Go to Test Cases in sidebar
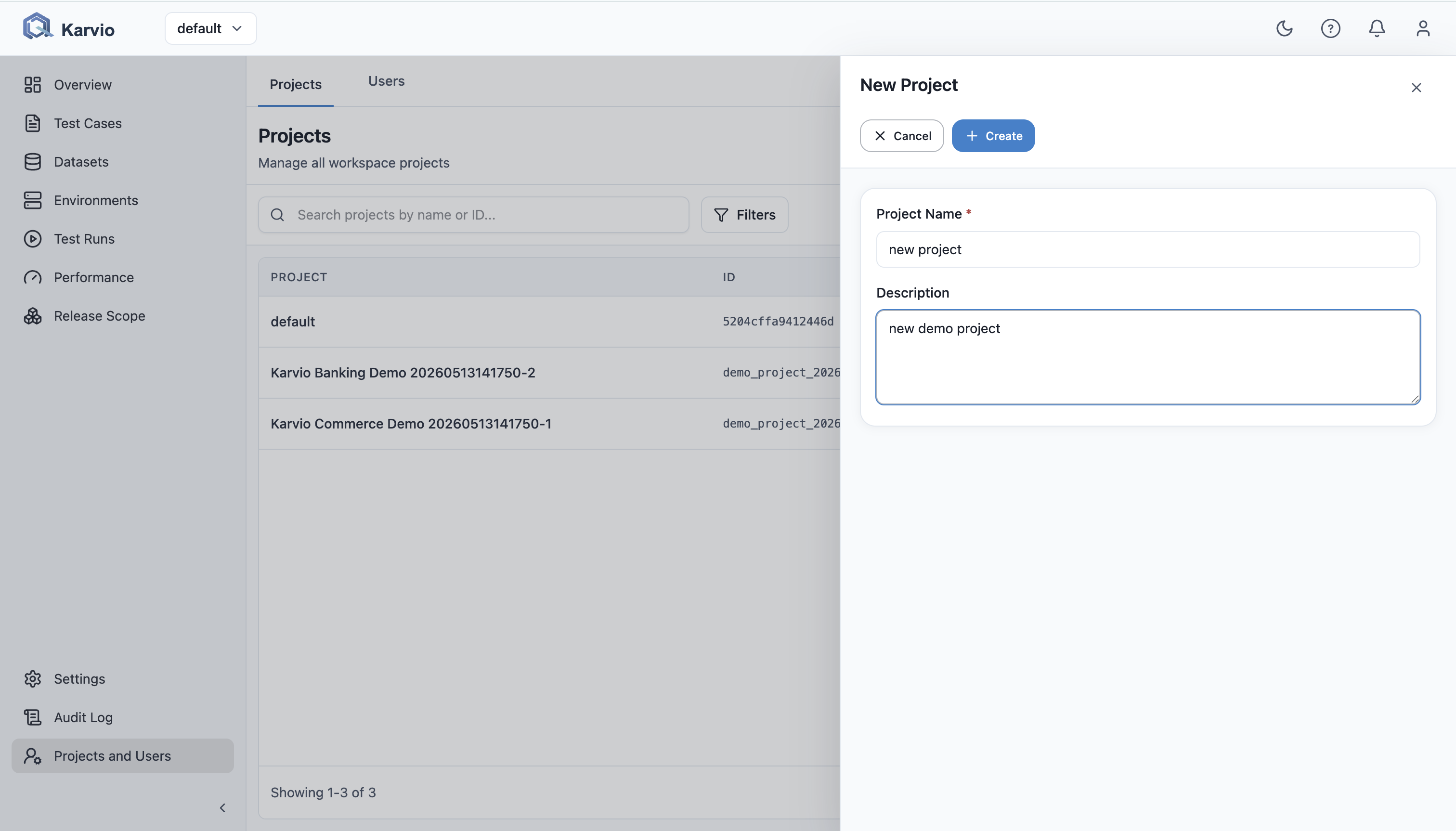 [123, 123]
